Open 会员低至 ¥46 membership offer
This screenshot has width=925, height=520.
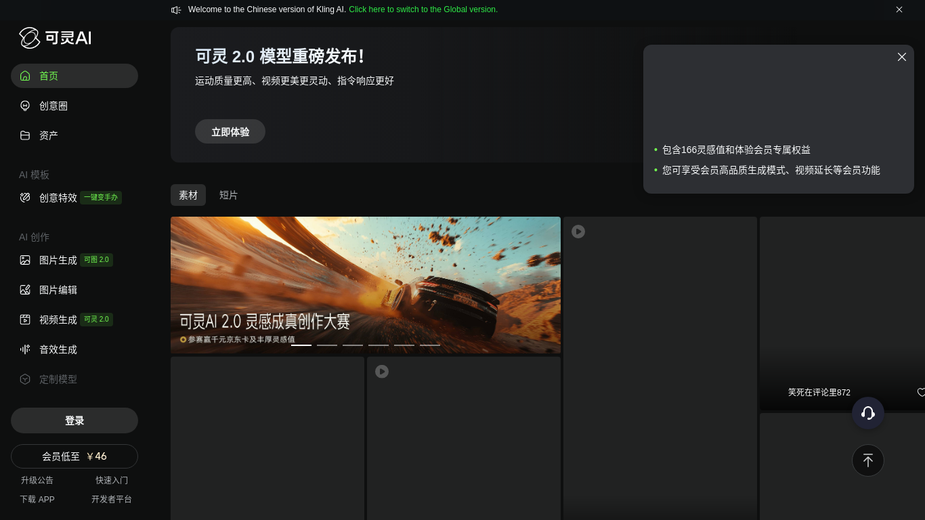click(x=74, y=457)
